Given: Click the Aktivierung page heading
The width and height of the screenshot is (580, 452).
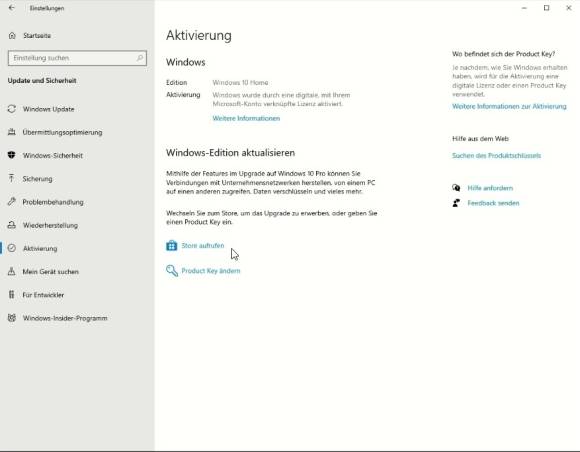Looking at the screenshot, I should pyautogui.click(x=199, y=36).
